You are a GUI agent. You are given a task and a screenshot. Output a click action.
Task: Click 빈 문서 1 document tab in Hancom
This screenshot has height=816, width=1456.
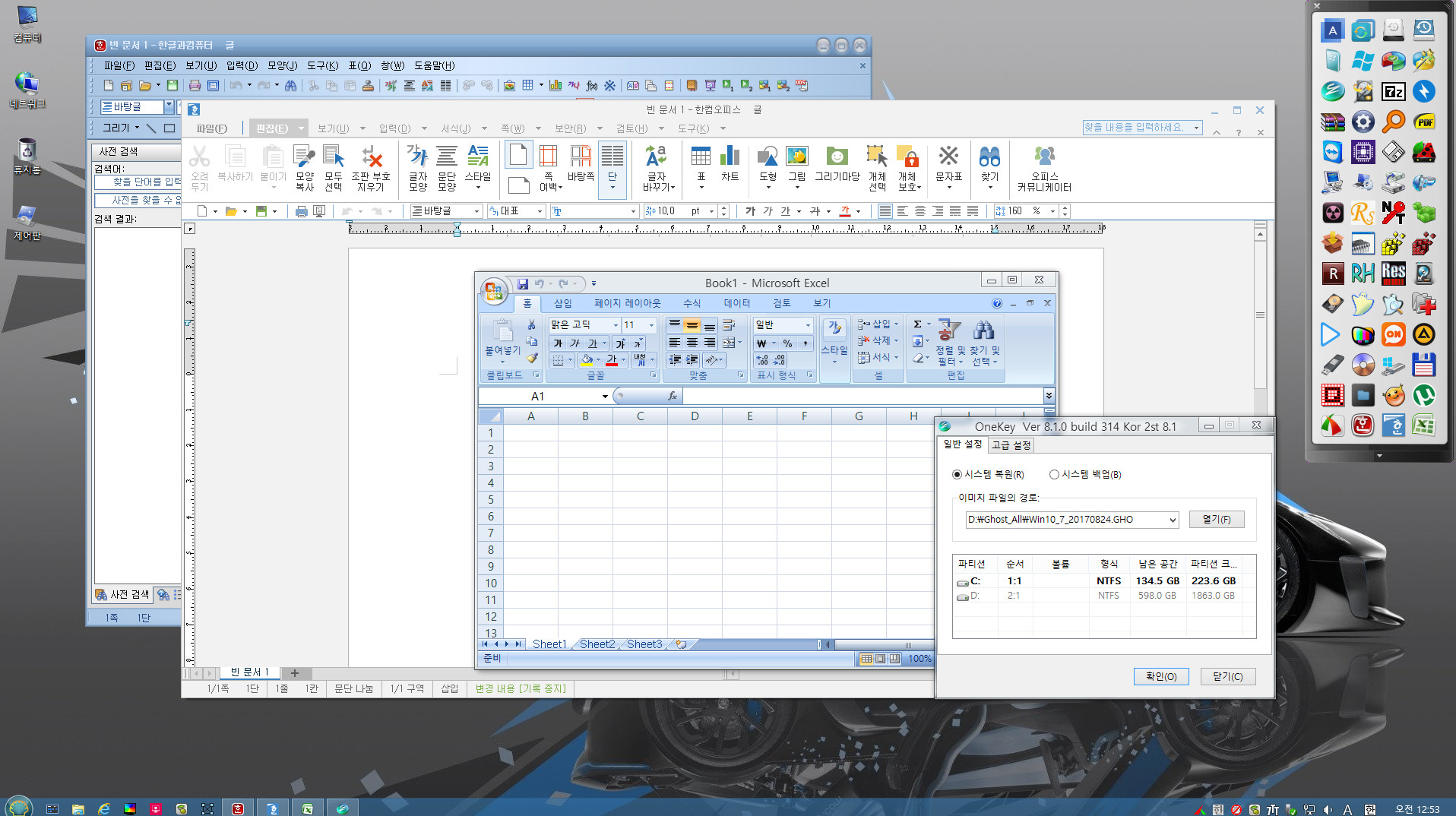[x=250, y=672]
